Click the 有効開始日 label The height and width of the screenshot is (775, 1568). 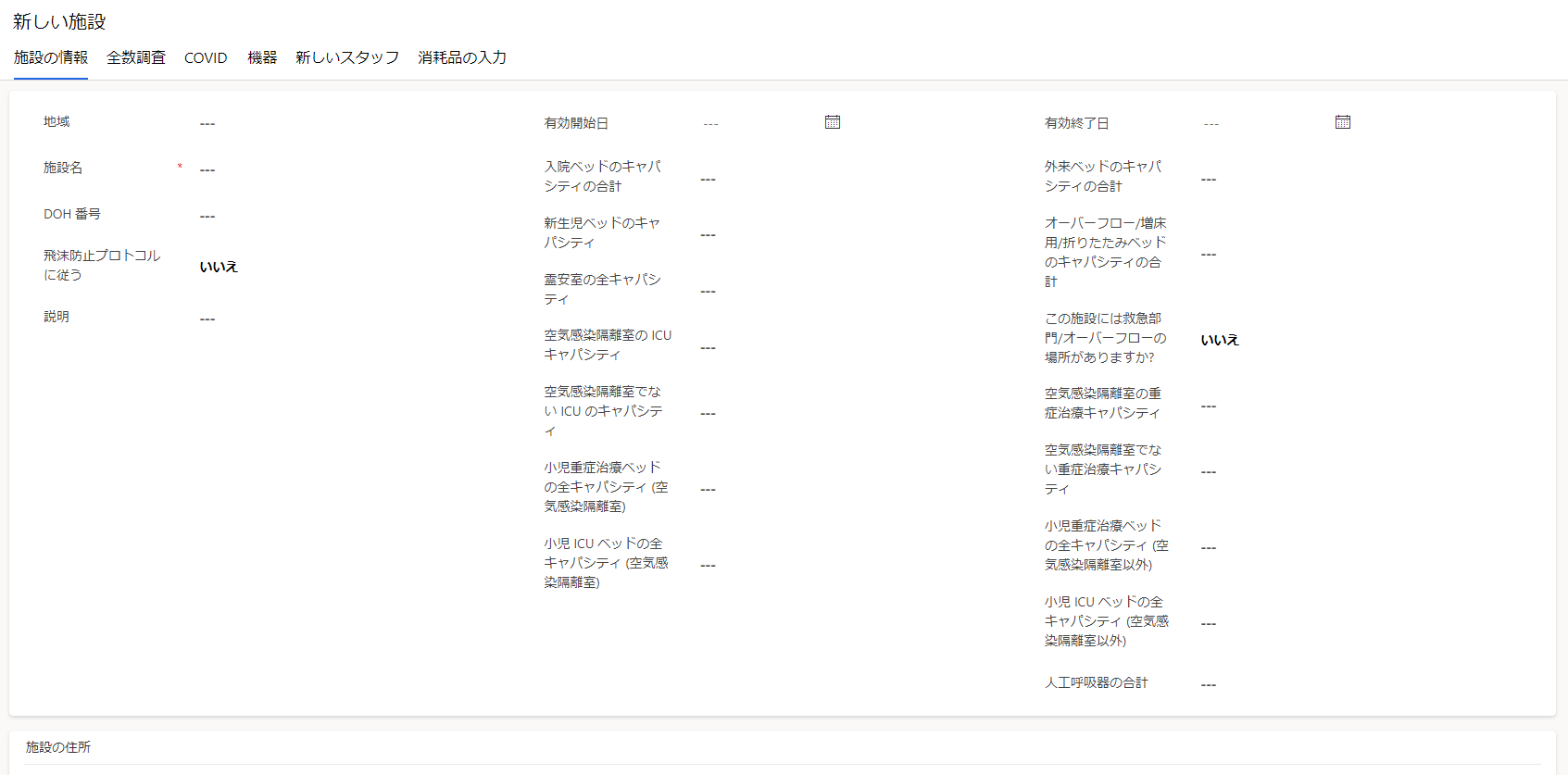click(x=576, y=123)
